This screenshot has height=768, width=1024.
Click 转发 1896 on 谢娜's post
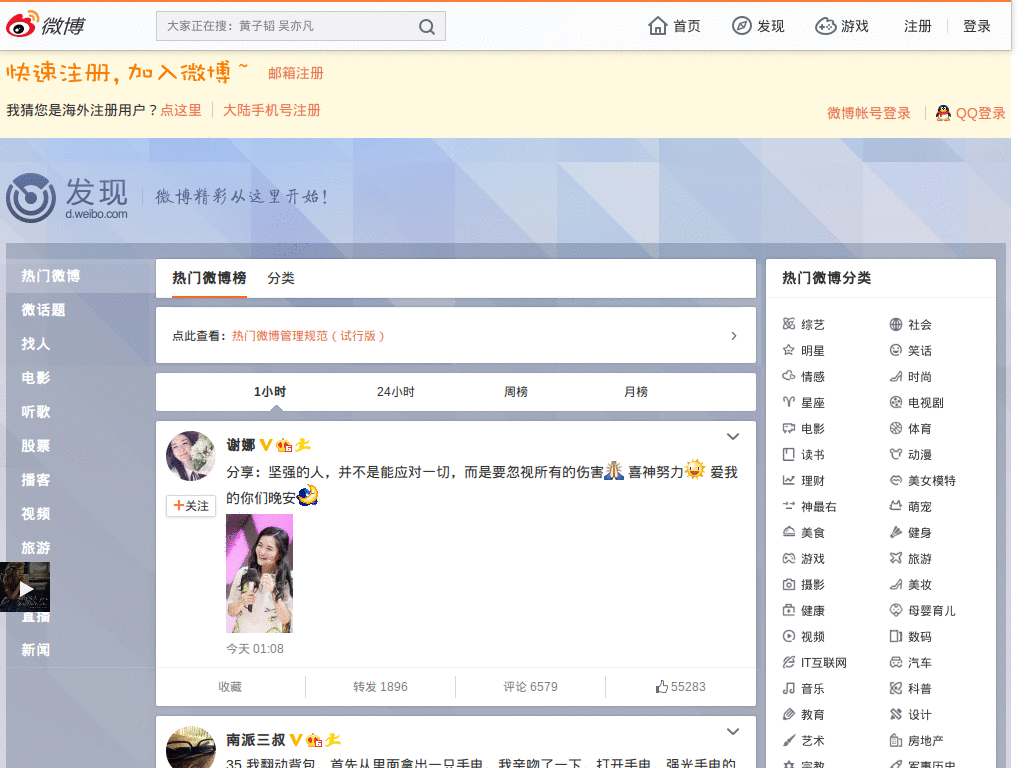point(380,687)
